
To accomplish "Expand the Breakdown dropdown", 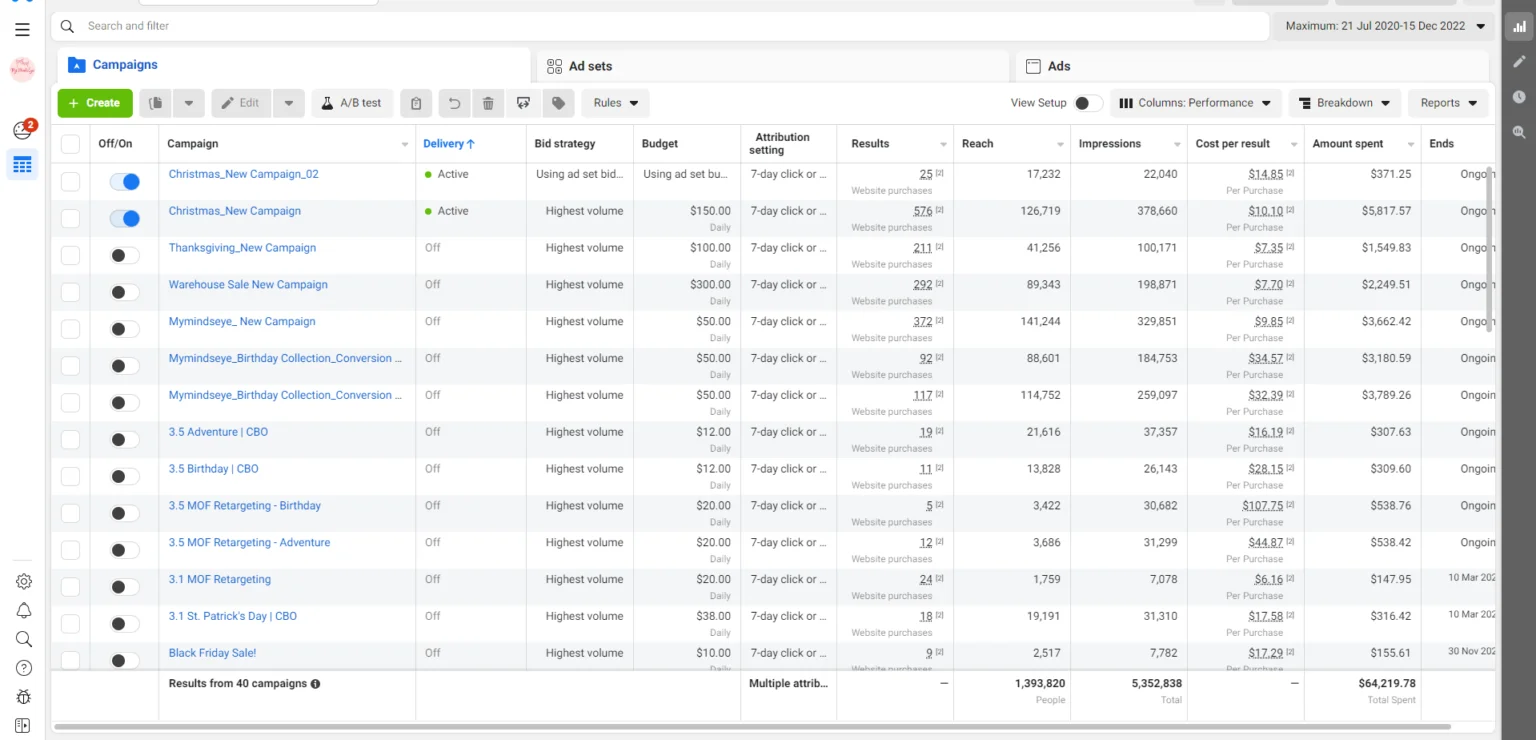I will coord(1344,103).
